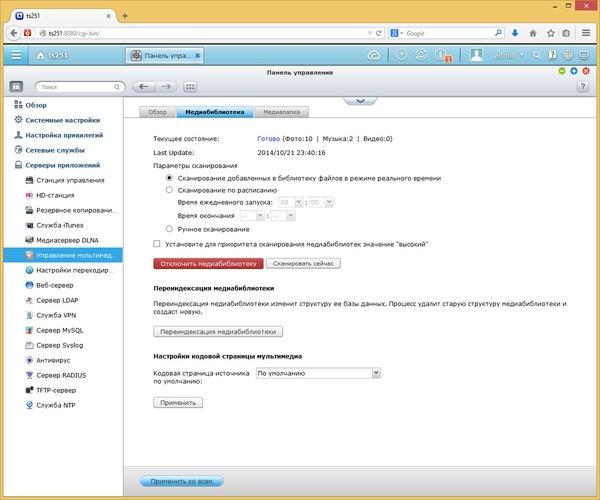Image resolution: width=600 pixels, height=500 pixels.
Task: Click the Google search box
Action: [x=448, y=33]
